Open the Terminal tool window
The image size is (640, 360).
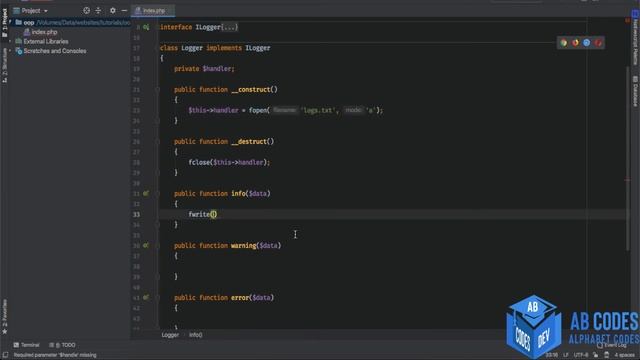click(27, 345)
